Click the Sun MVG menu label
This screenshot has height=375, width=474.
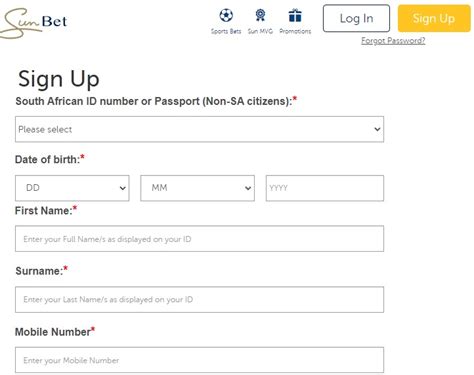click(x=260, y=31)
